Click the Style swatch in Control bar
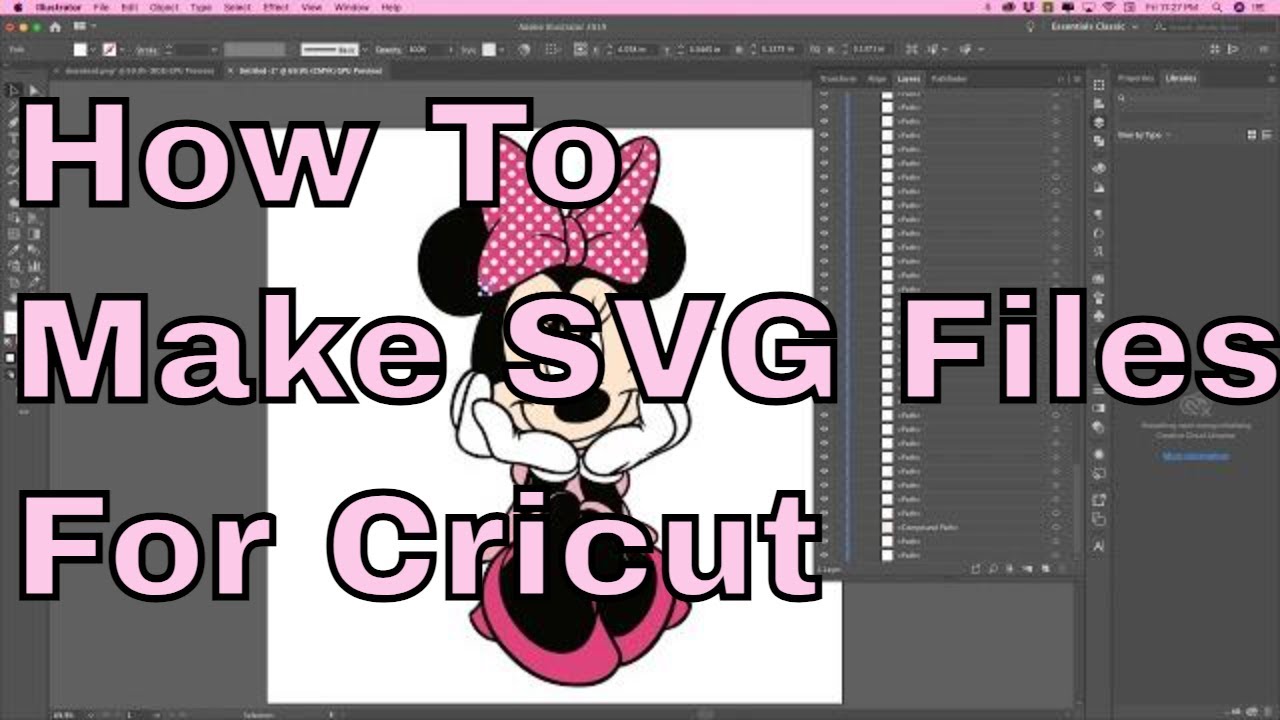The width and height of the screenshot is (1280, 720). pyautogui.click(x=491, y=49)
